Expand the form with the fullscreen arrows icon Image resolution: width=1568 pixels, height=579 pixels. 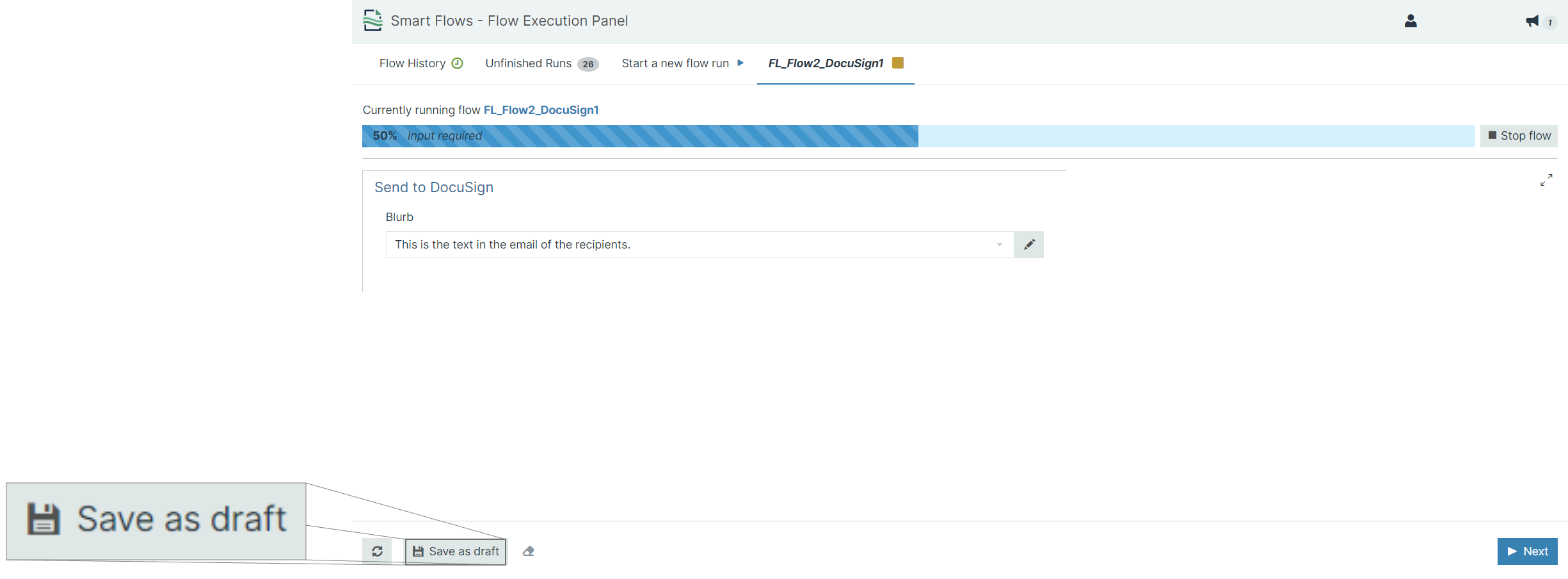tap(1546, 180)
